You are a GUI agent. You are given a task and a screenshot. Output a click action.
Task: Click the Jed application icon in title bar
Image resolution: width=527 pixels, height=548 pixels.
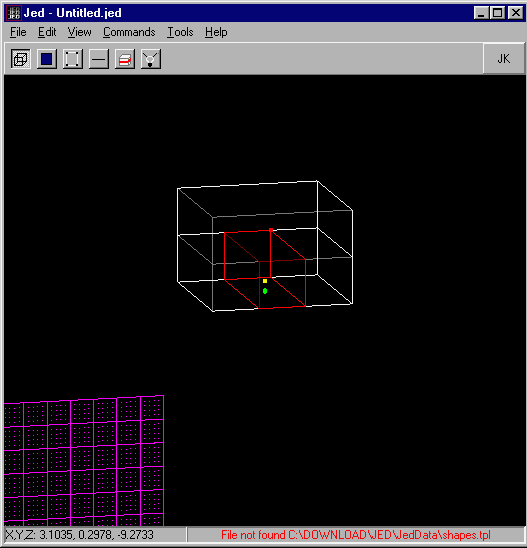(x=14, y=13)
